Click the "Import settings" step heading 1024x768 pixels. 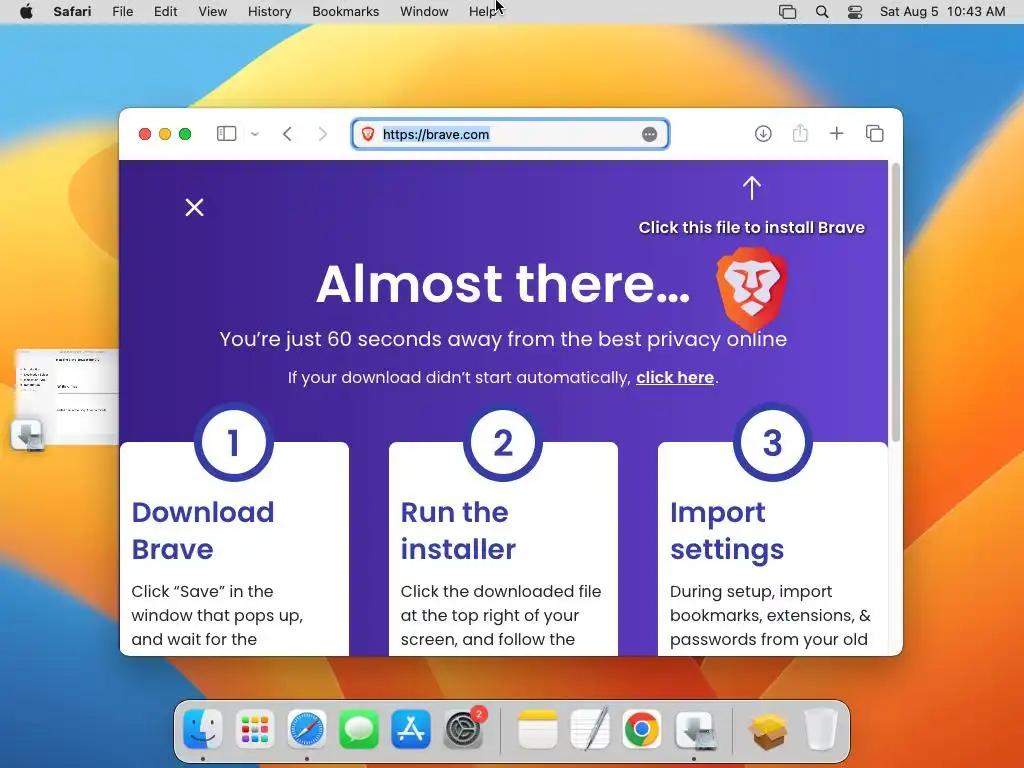727,530
